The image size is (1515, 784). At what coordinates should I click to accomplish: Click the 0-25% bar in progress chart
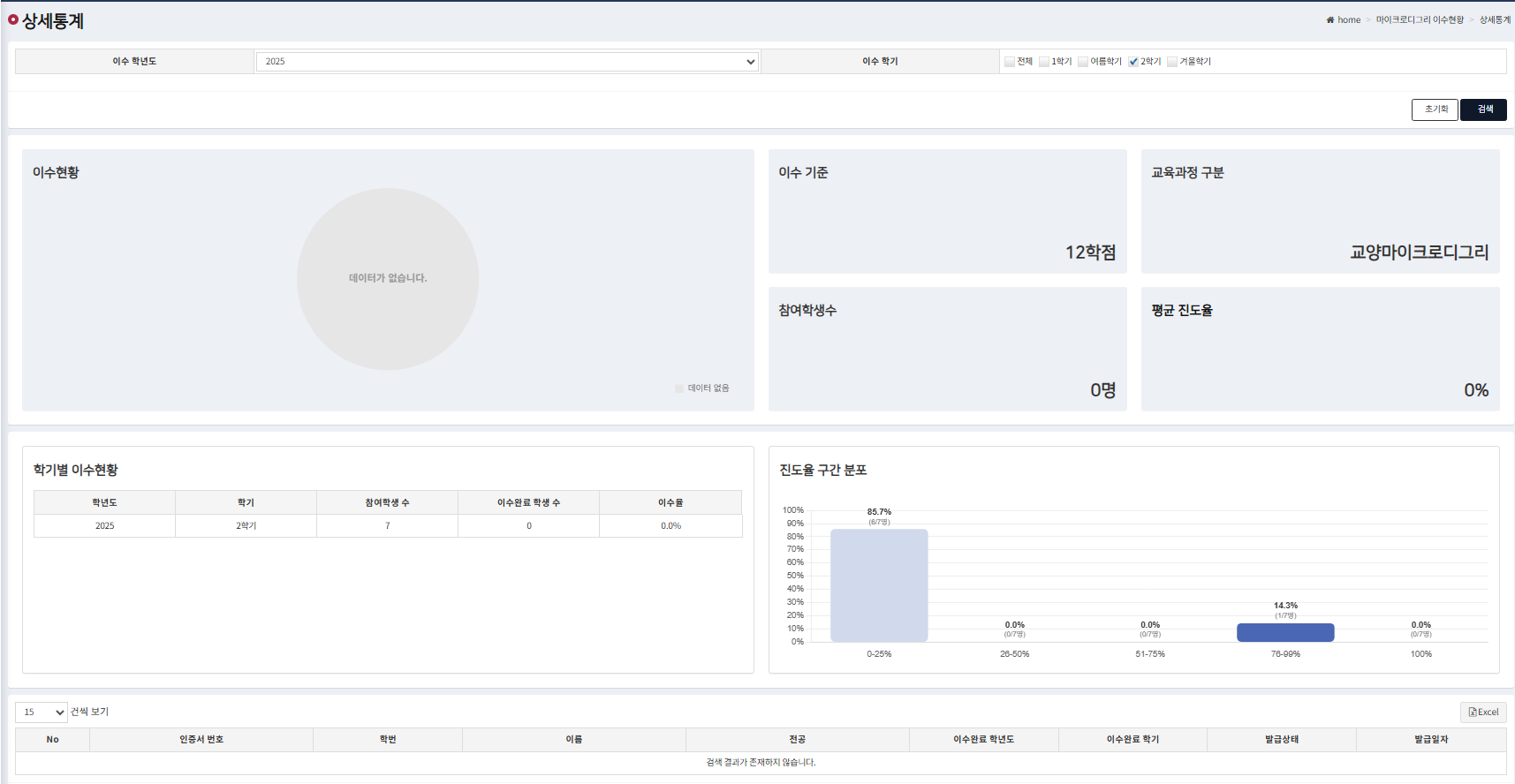879,585
